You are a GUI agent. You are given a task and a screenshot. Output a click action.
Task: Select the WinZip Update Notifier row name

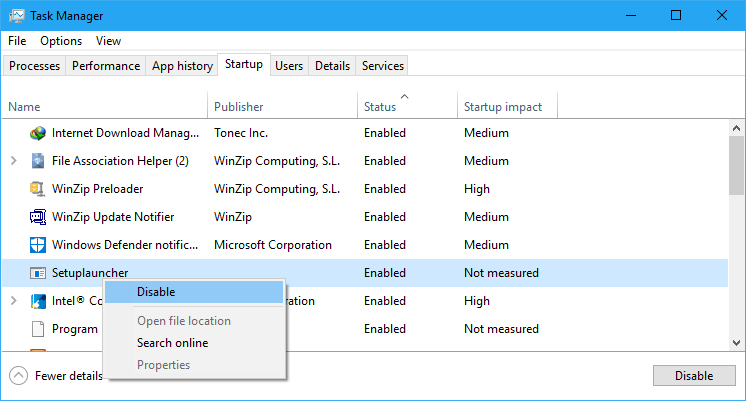[x=113, y=217]
